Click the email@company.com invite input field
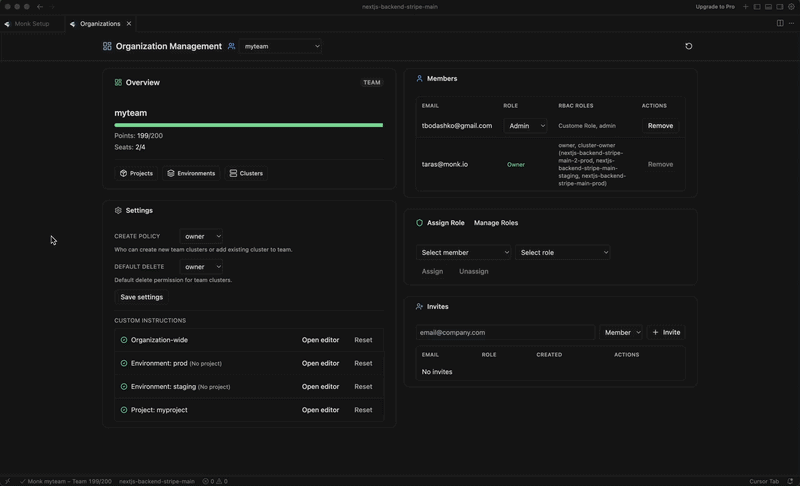Viewport: 800px width, 486px height. (505, 332)
